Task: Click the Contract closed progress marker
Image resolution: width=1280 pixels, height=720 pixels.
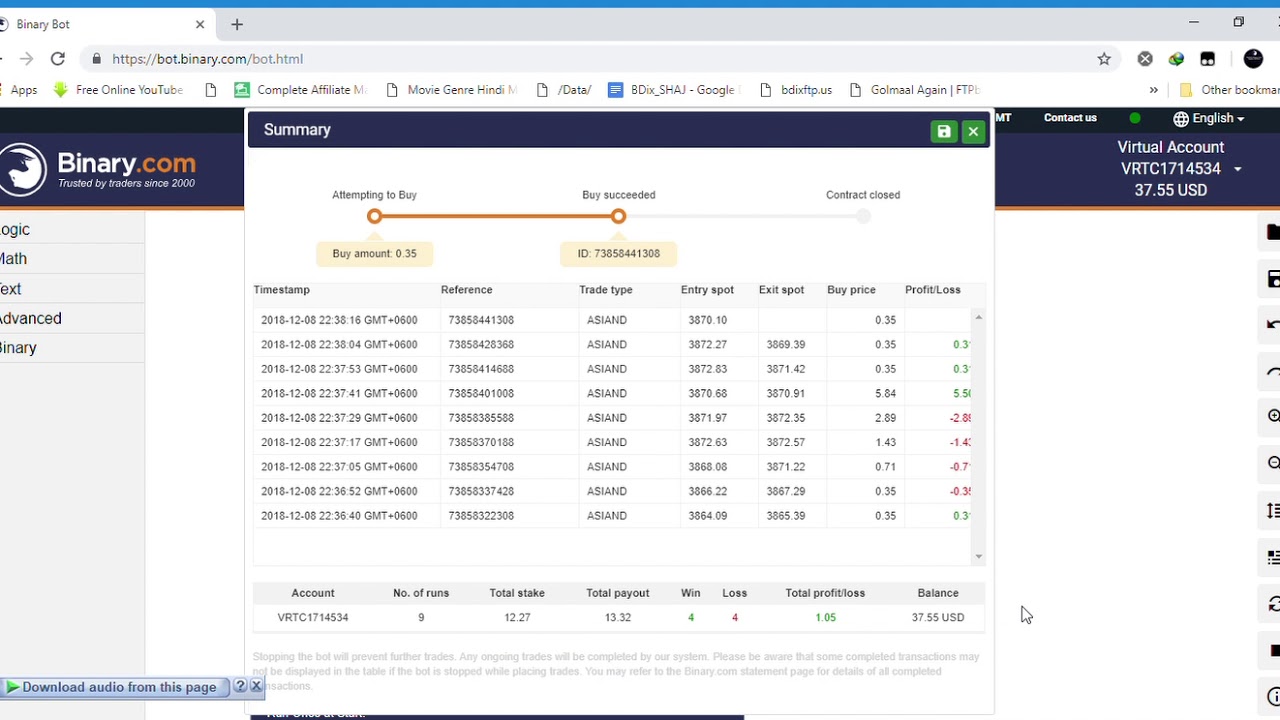Action: (863, 216)
